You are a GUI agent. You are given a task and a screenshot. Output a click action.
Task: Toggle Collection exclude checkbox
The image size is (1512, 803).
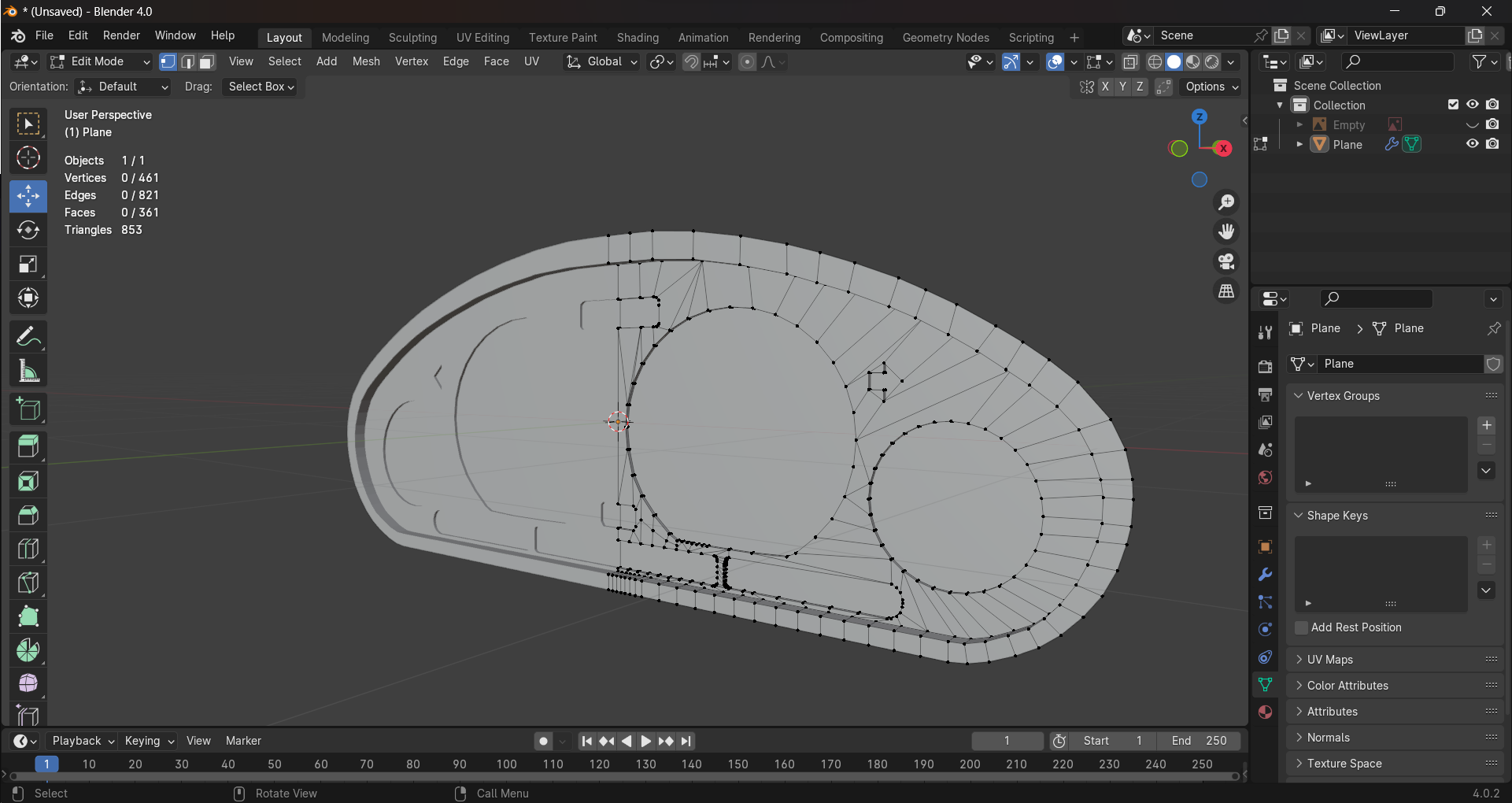tap(1453, 105)
